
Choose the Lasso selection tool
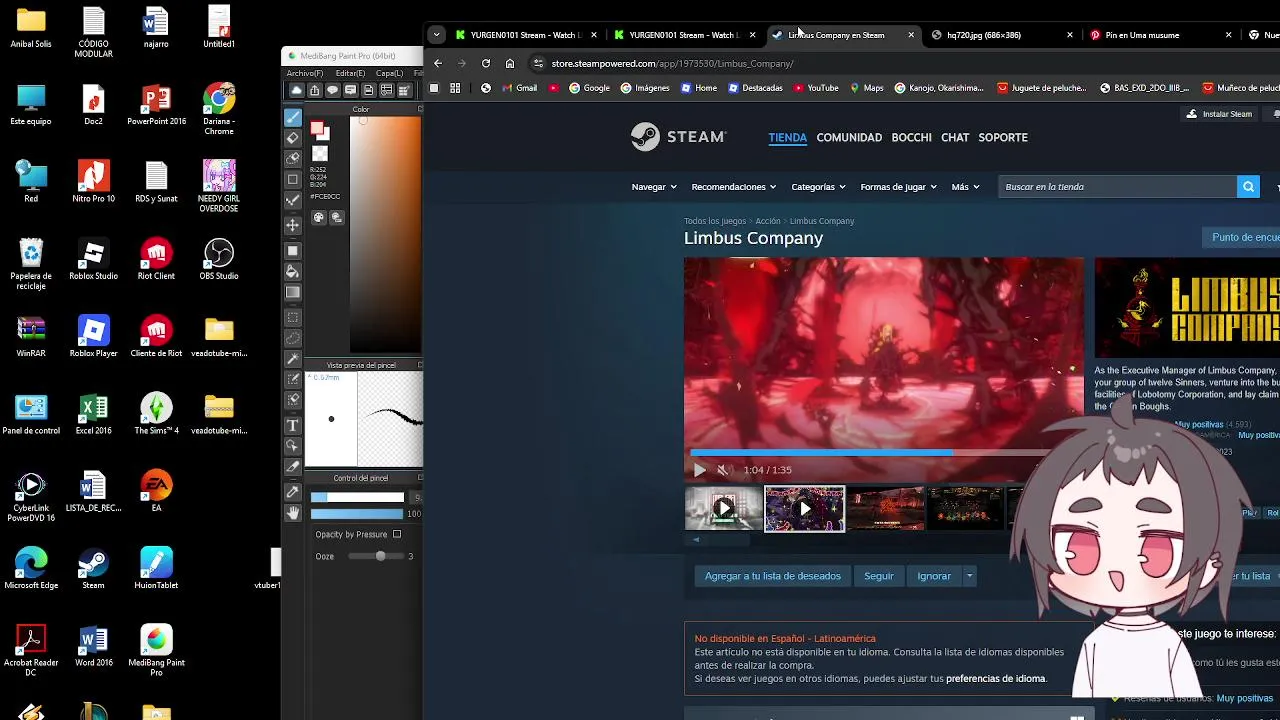(x=293, y=338)
